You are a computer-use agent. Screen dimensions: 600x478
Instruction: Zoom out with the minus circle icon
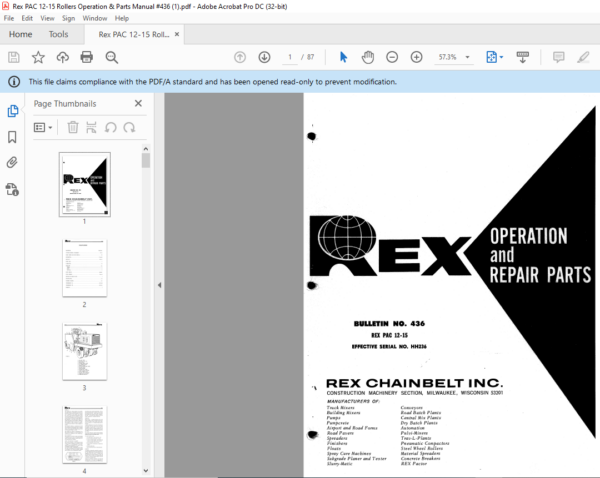tap(392, 57)
